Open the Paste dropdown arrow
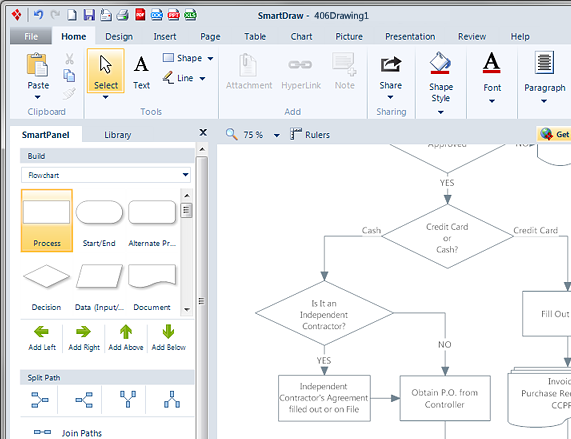The height and width of the screenshot is (439, 571). tap(38, 97)
